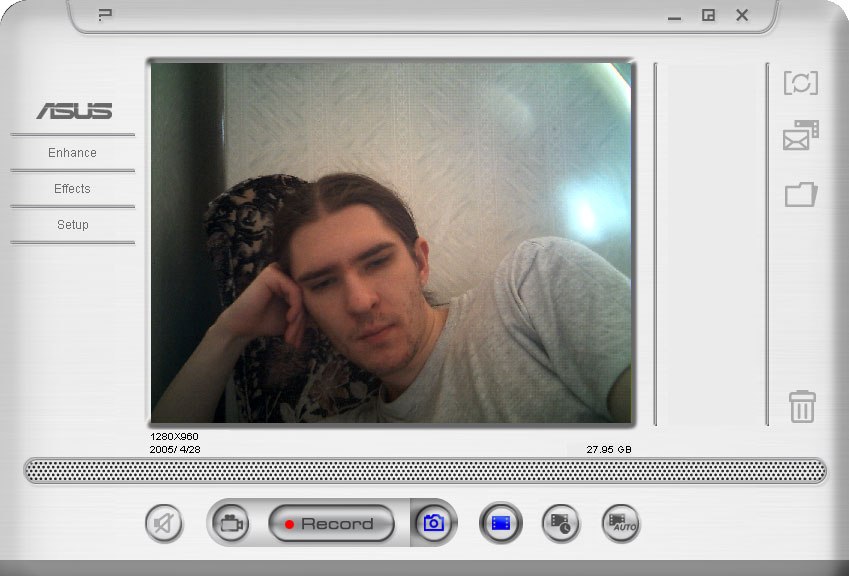
Task: Open the Enhance menu
Action: tap(72, 153)
